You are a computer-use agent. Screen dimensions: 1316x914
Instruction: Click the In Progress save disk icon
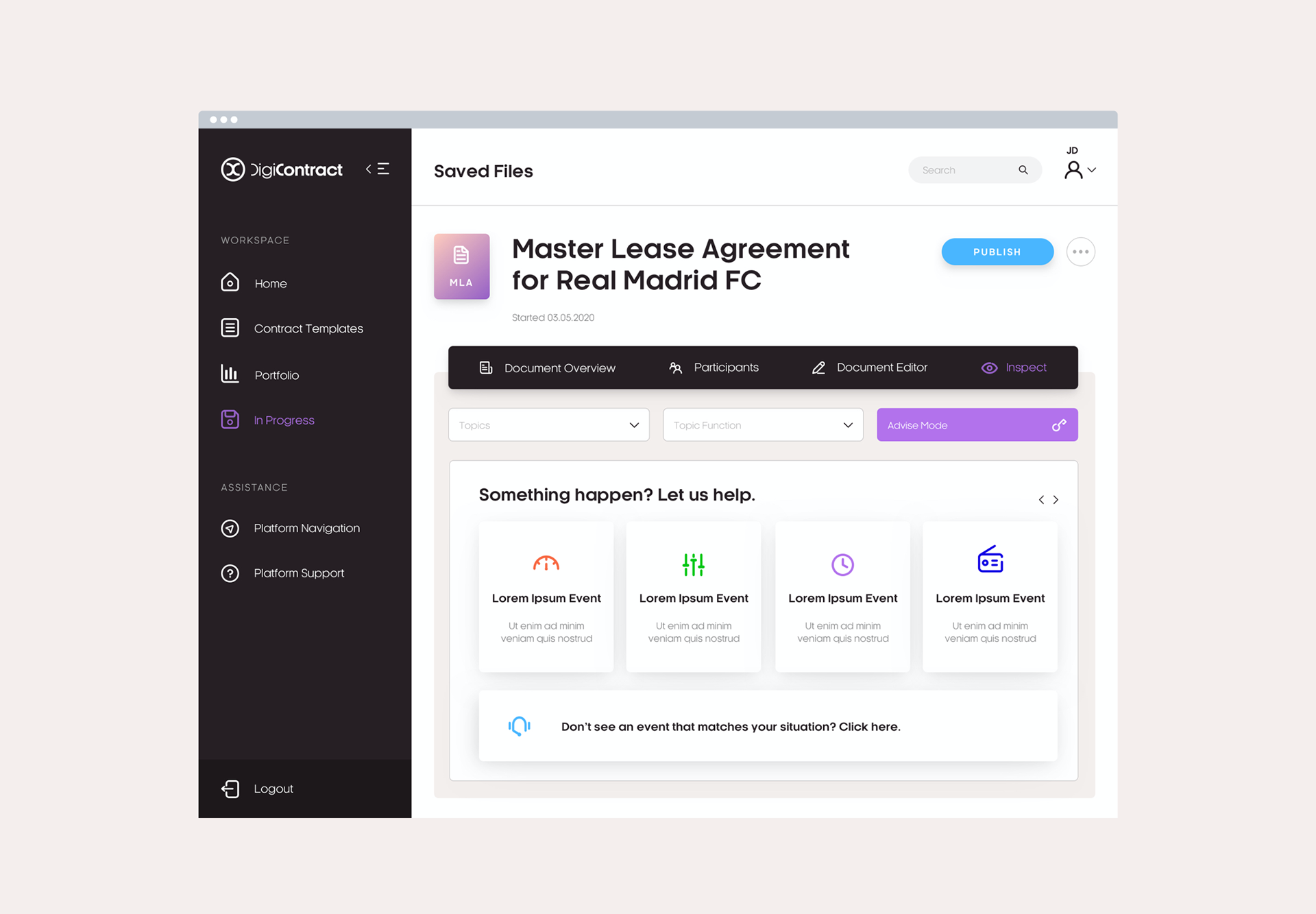tap(230, 419)
